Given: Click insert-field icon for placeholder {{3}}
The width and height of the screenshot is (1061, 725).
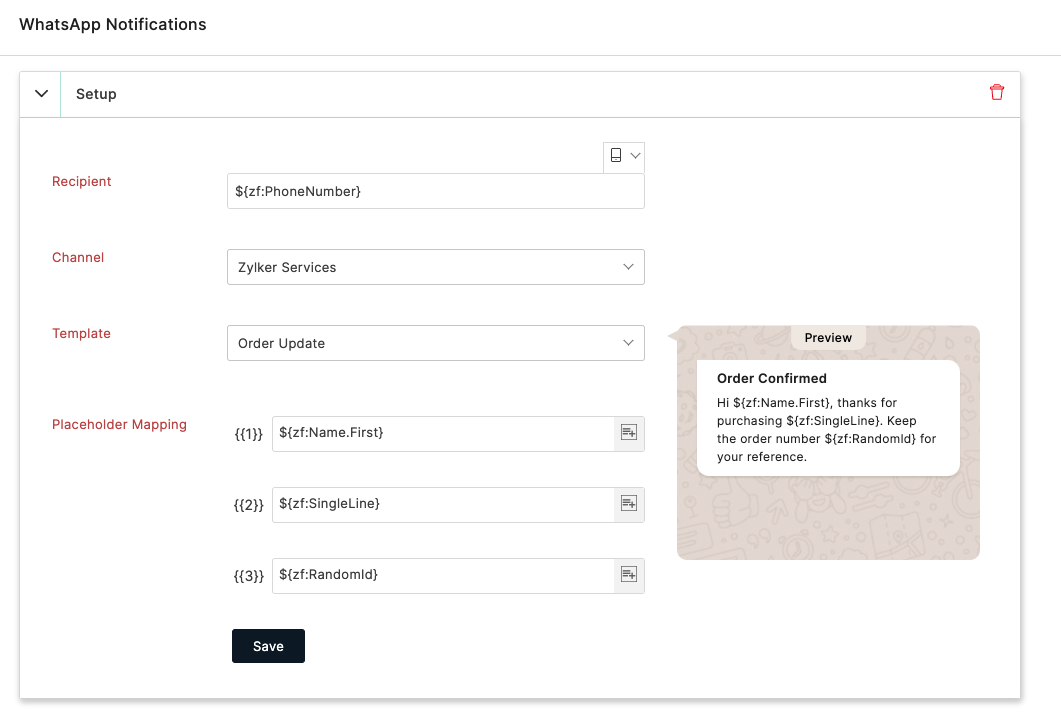Looking at the screenshot, I should 629,574.
